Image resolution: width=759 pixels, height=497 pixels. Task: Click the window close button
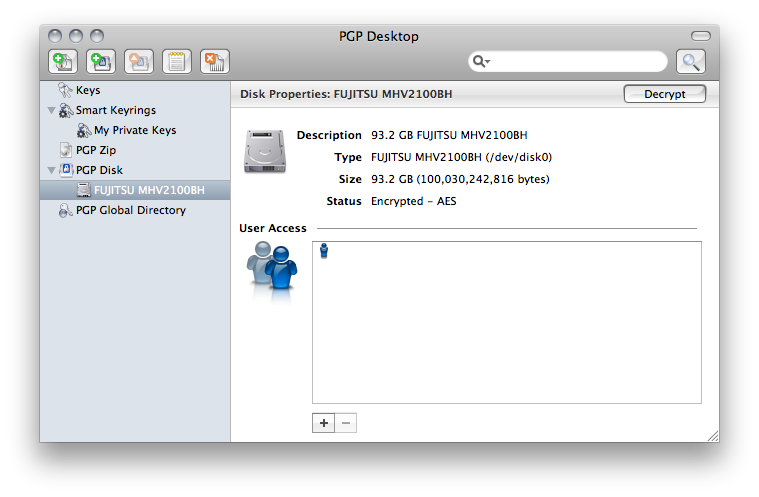[55, 36]
